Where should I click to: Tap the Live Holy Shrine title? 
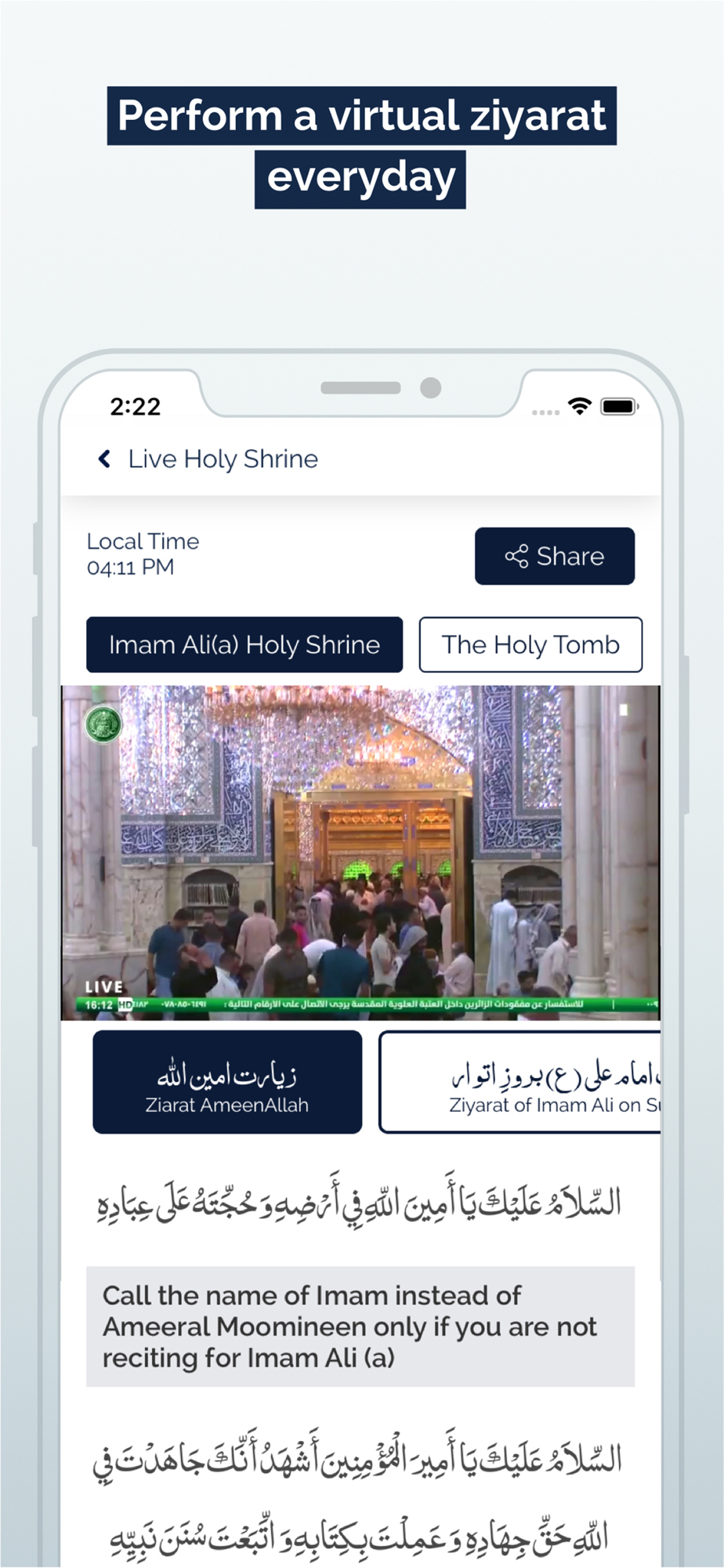coord(223,459)
